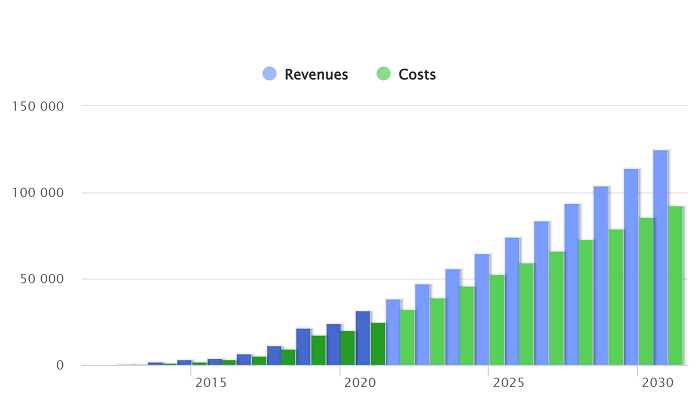Select the 2031 Costs bar, tallest green
The height and width of the screenshot is (408, 700).
pyautogui.click(x=675, y=286)
